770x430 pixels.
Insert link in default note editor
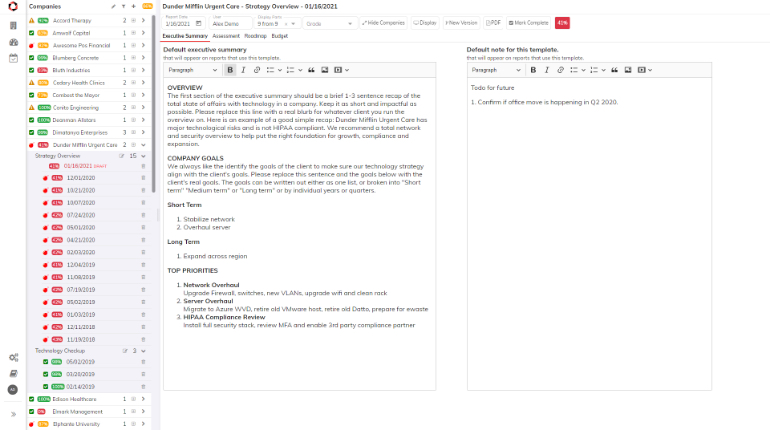click(x=560, y=70)
